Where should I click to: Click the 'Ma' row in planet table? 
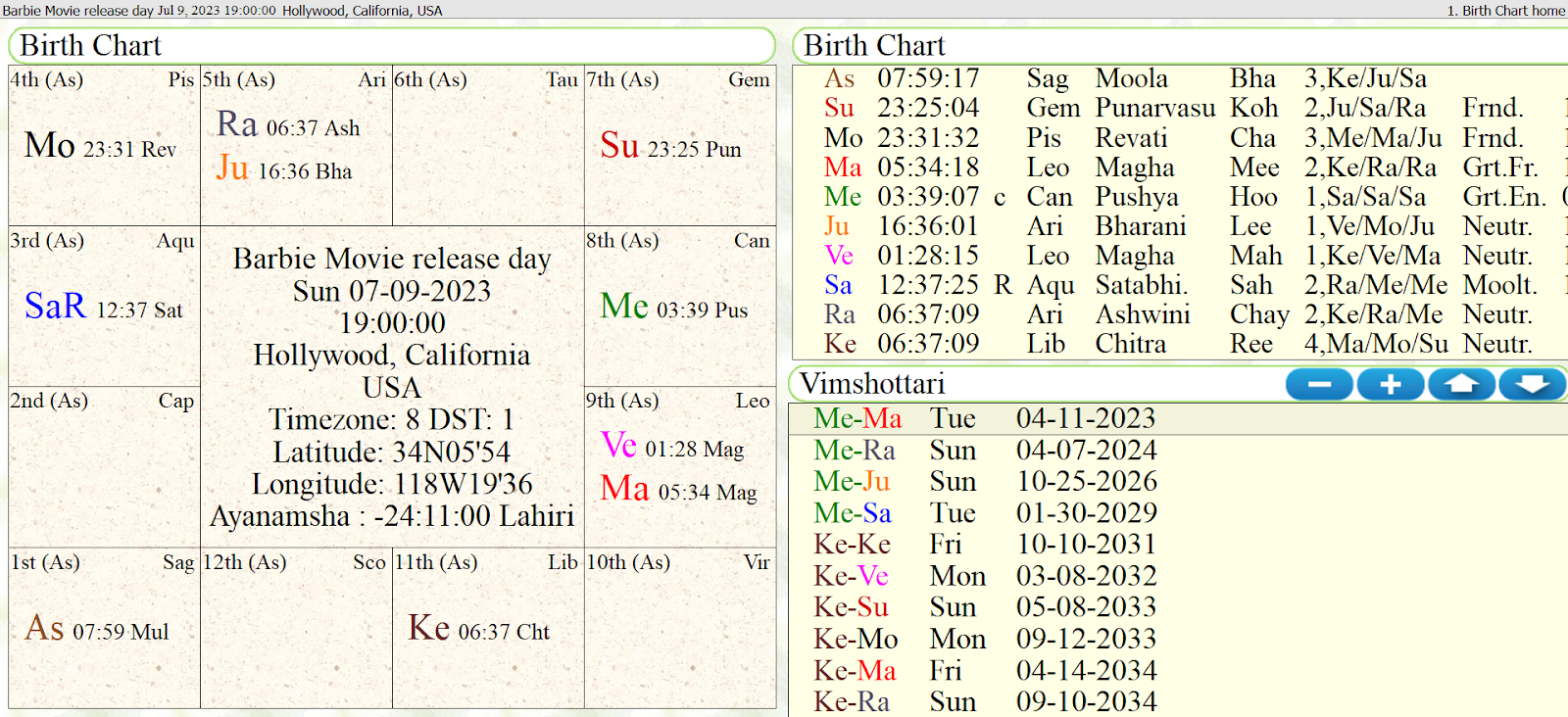click(1180, 167)
